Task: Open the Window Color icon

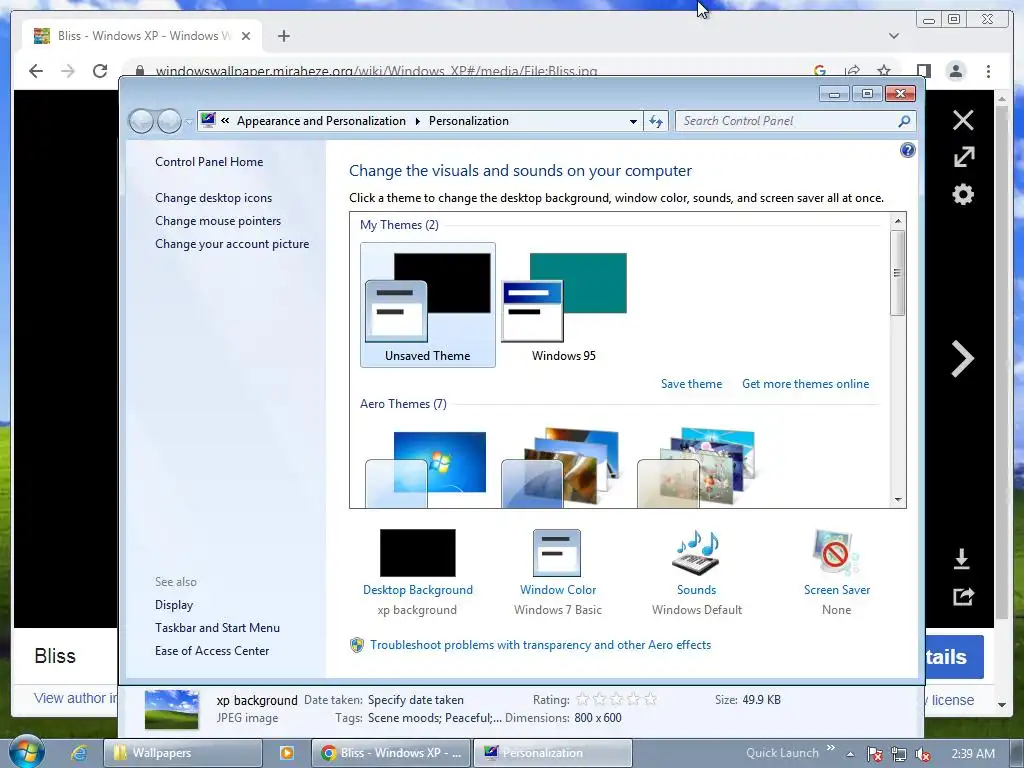Action: point(557,552)
